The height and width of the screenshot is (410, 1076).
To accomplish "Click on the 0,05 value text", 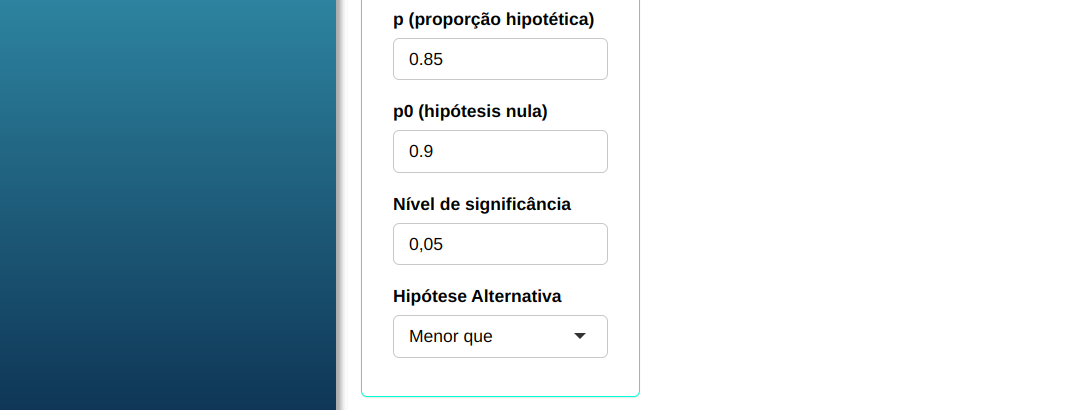I will pyautogui.click(x=426, y=245).
